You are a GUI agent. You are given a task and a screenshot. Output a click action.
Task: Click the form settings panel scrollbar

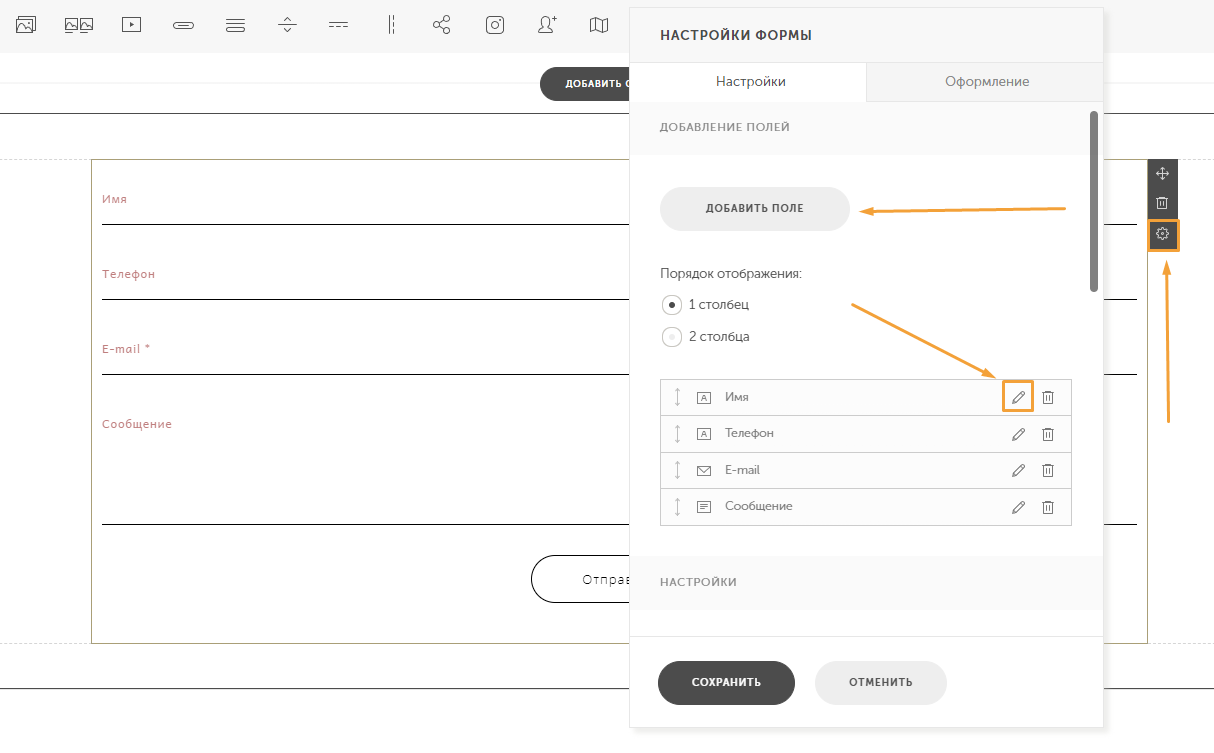point(1094,200)
